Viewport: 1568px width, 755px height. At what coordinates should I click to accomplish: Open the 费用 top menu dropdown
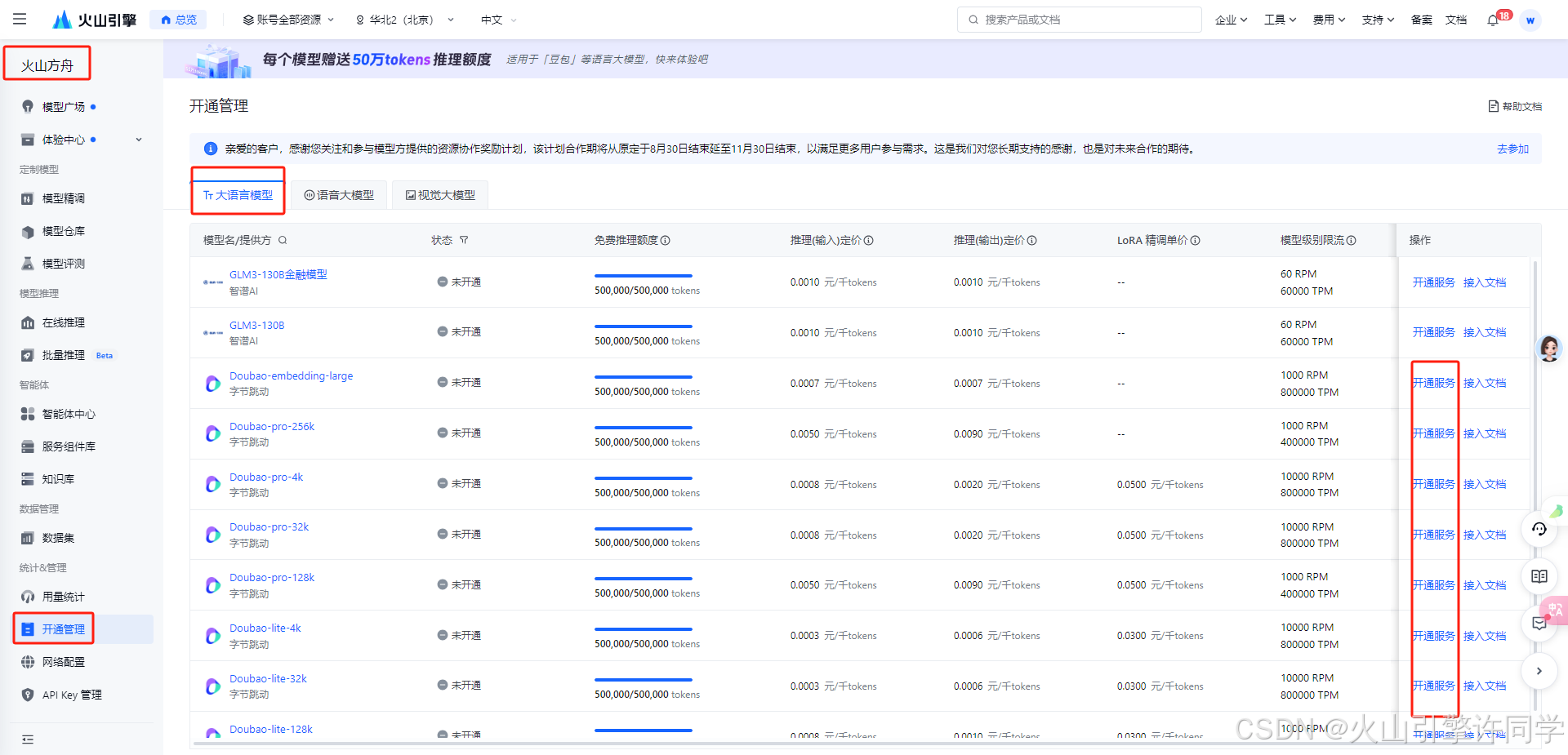1330,20
